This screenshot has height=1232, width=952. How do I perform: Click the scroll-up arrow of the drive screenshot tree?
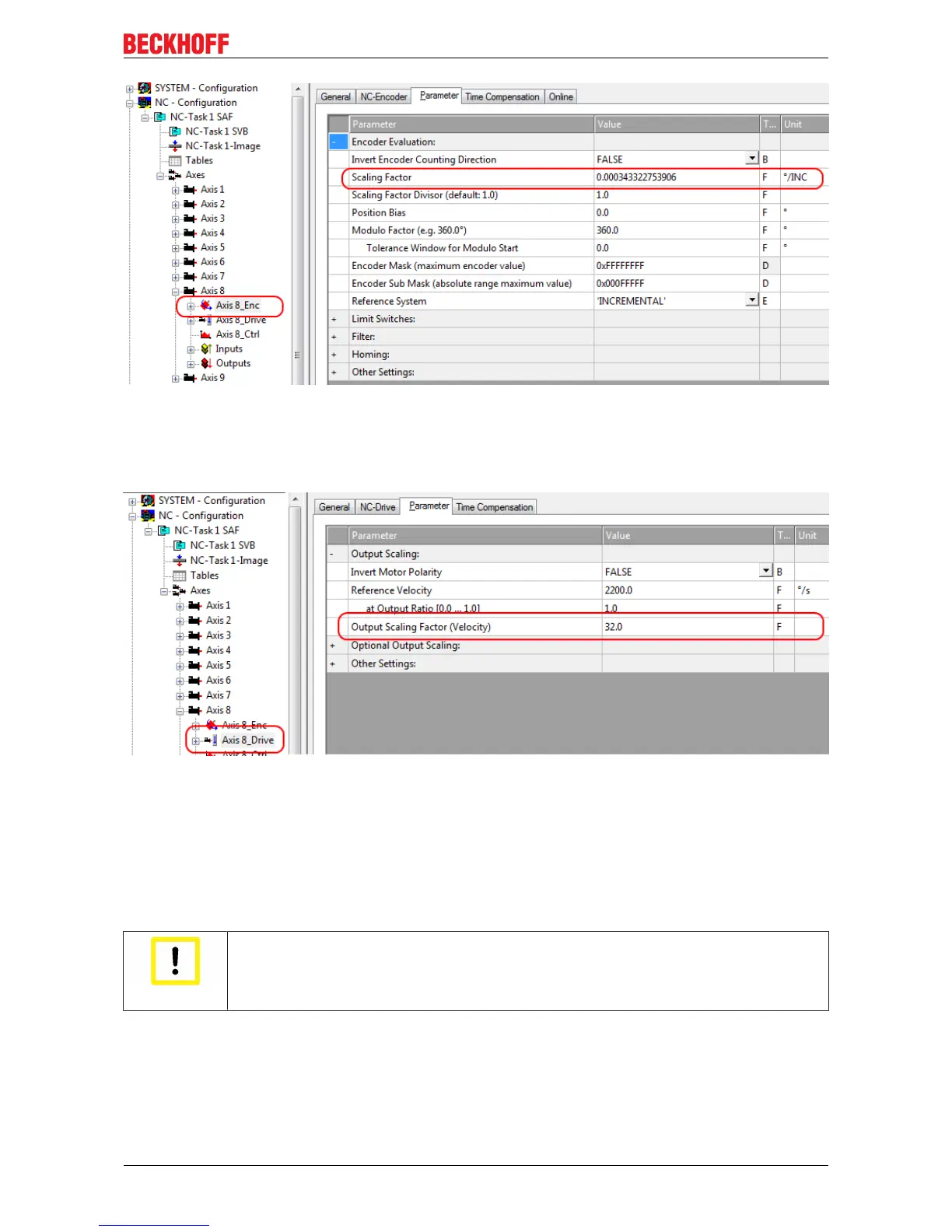coord(295,499)
